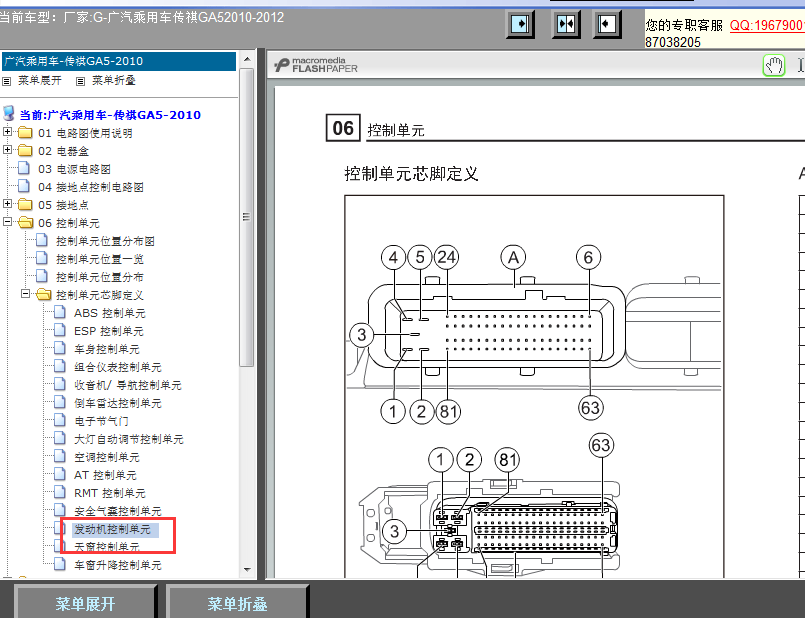Open 电子节气门 page
The image size is (805, 618).
pyautogui.click(x=101, y=421)
